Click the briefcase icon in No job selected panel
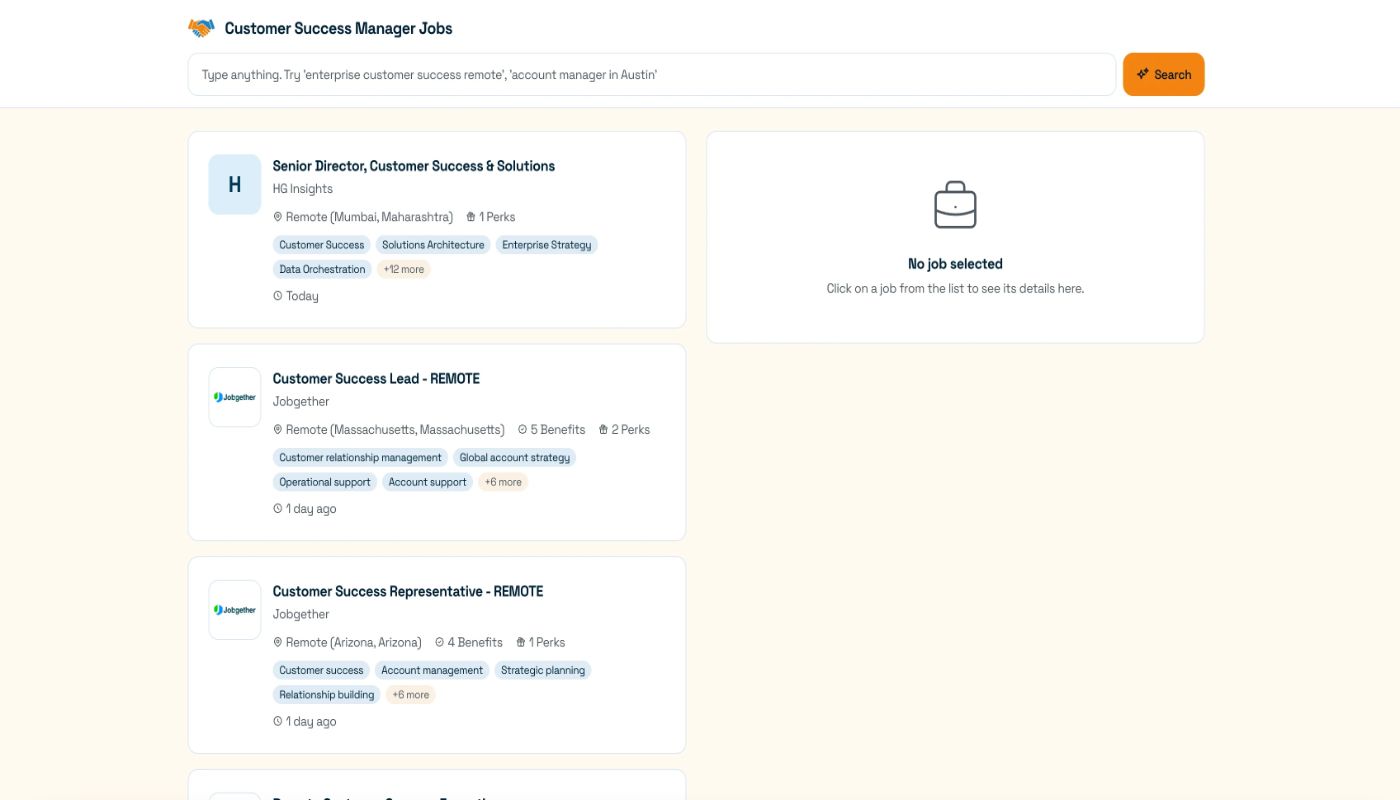 tap(955, 204)
